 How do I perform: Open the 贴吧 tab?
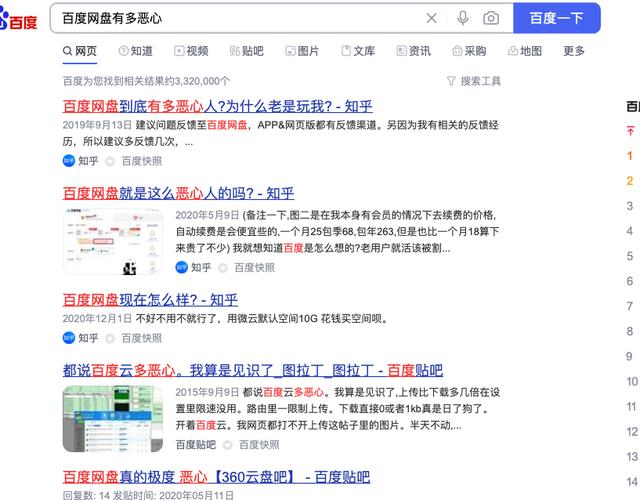pos(247,51)
